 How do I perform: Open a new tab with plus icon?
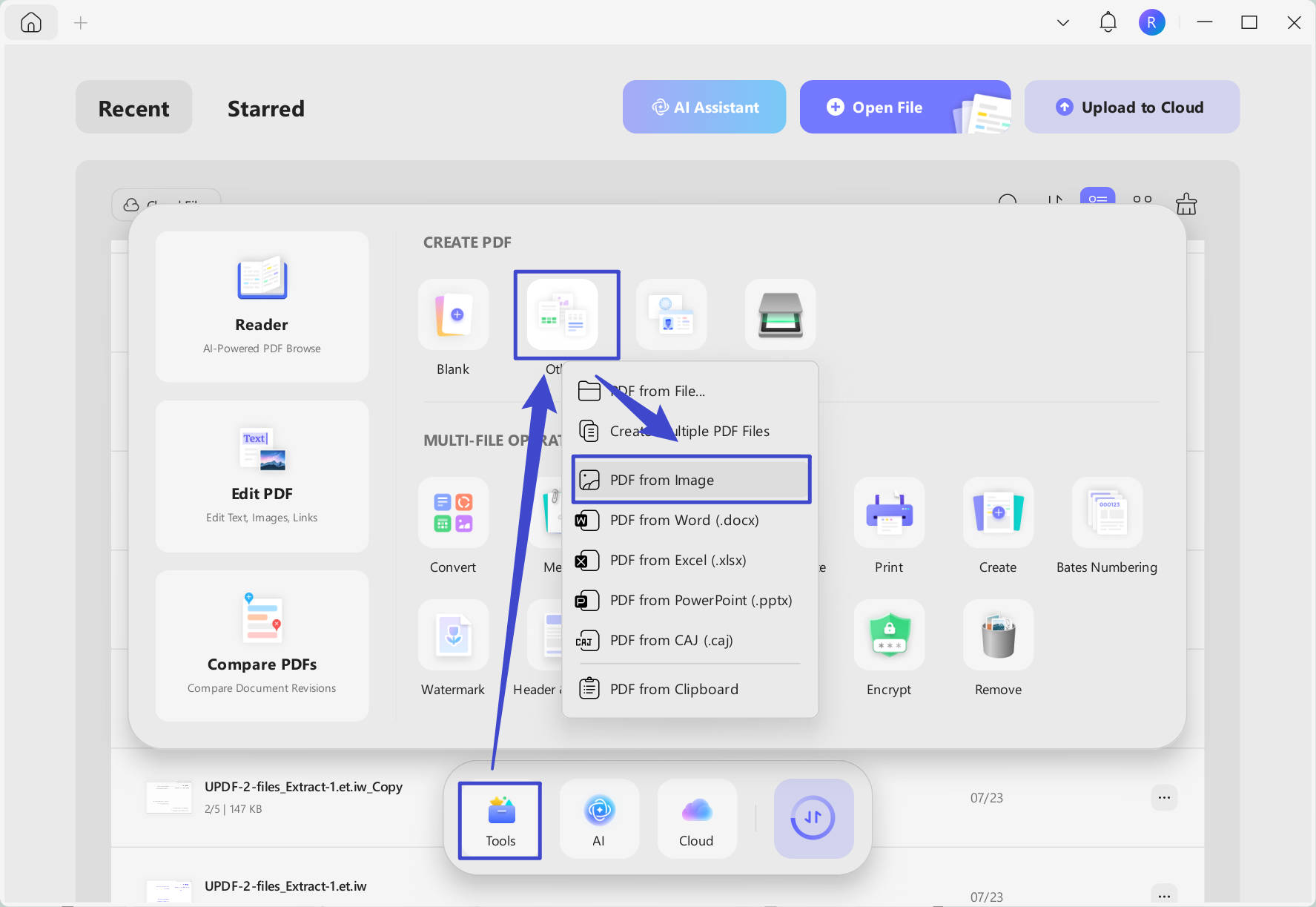click(81, 23)
